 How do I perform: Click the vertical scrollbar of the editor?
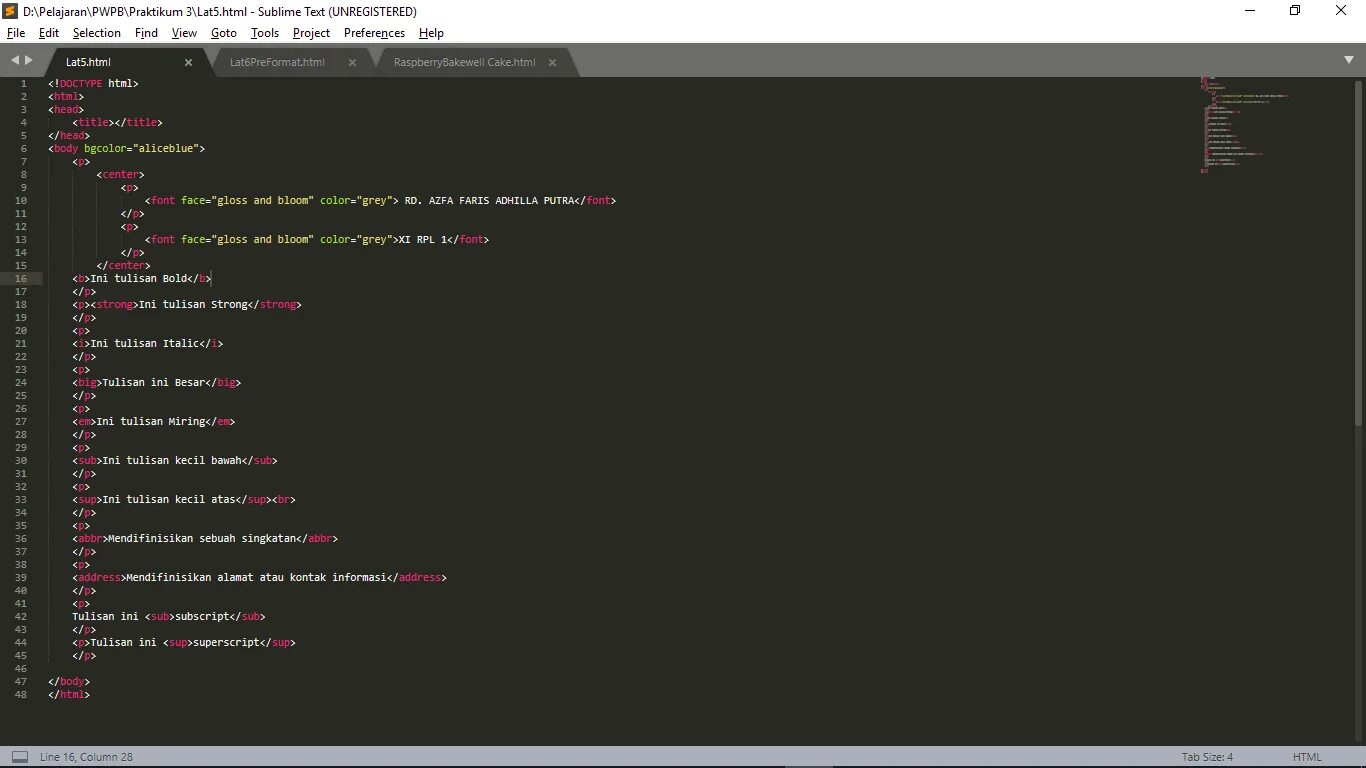[1359, 252]
